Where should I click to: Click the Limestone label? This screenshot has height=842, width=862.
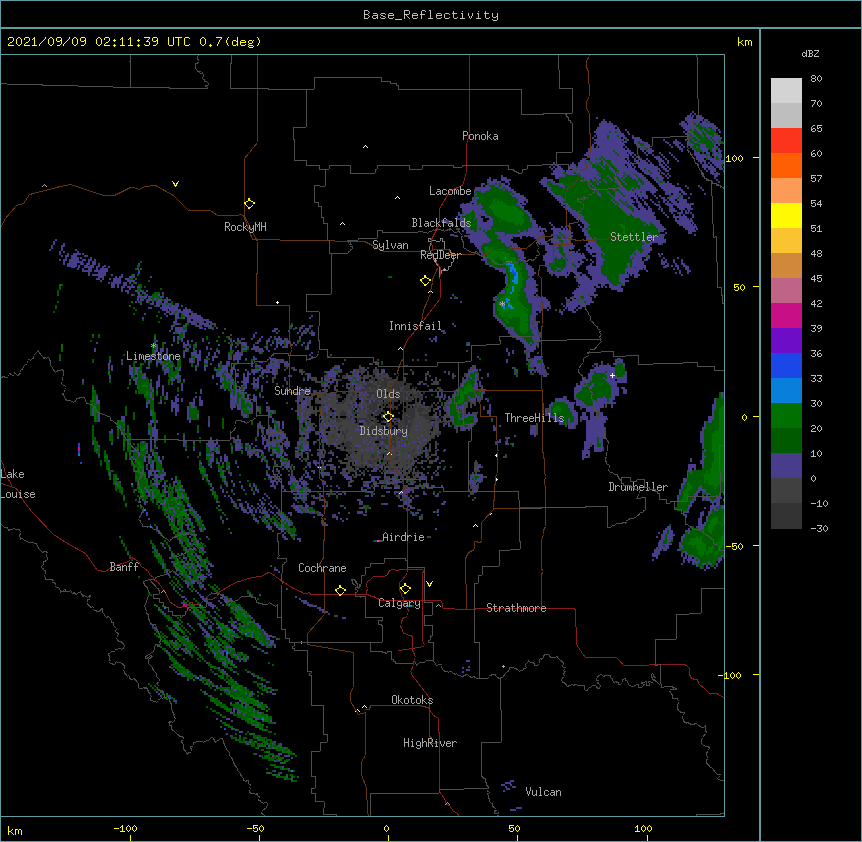[x=153, y=356]
